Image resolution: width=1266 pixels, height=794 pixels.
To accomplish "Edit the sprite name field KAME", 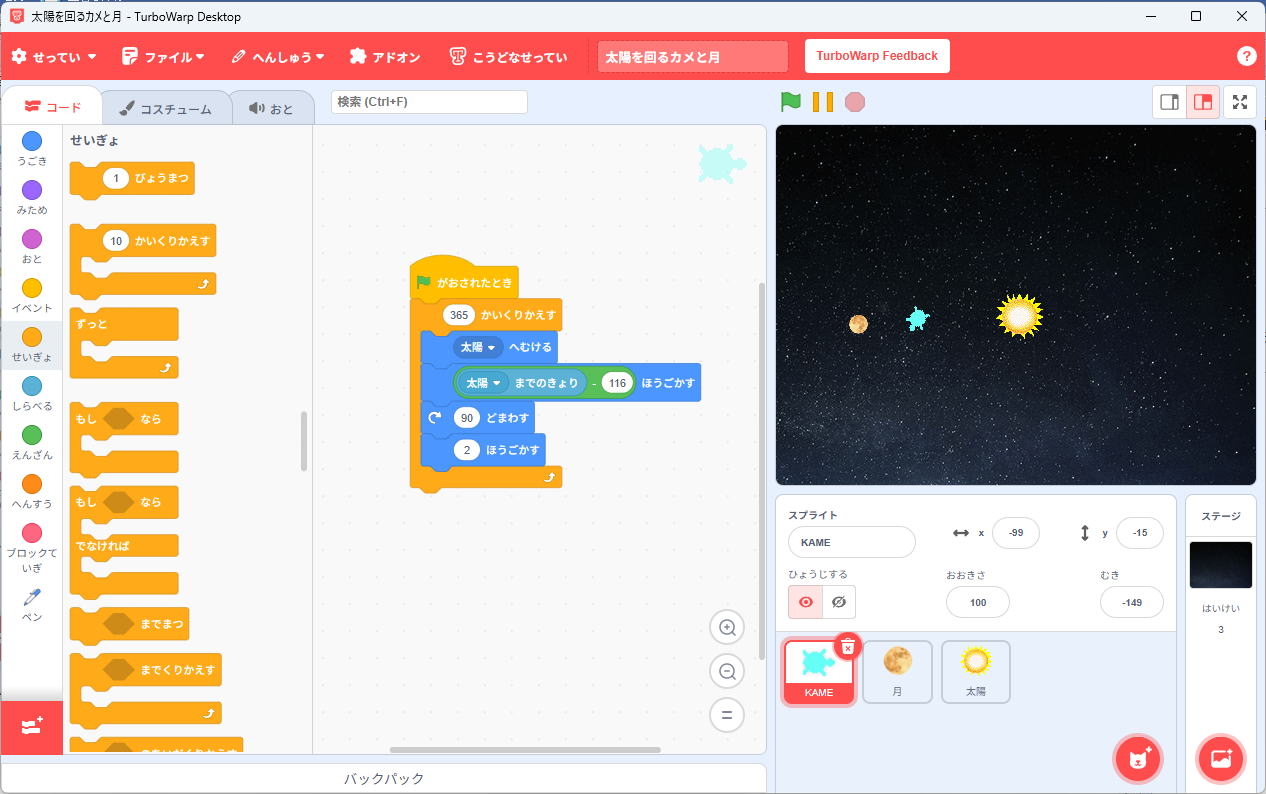I will pos(851,542).
